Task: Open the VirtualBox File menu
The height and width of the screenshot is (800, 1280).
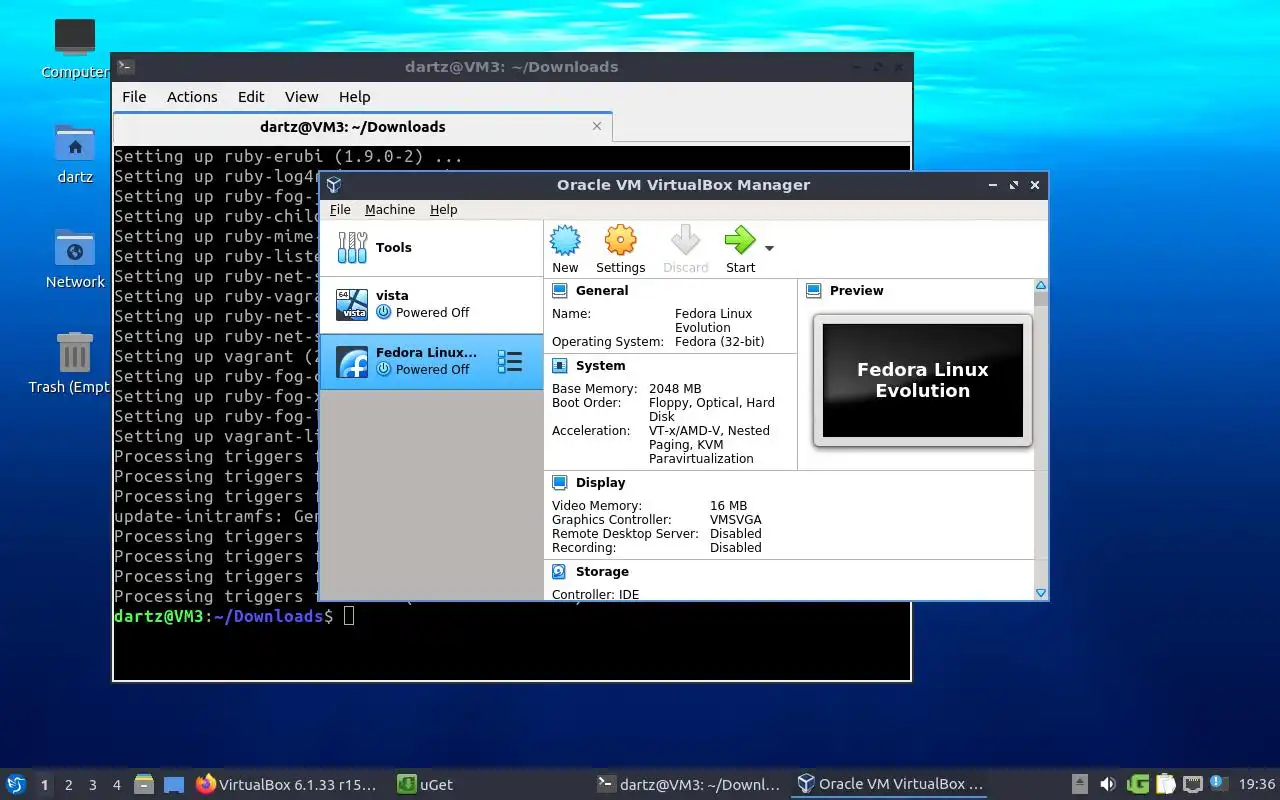Action: point(340,209)
